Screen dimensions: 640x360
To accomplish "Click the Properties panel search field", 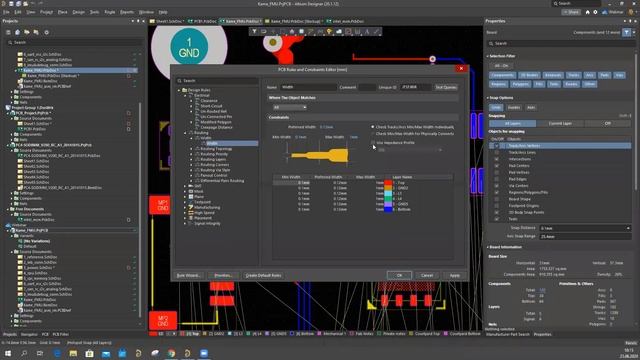I will [559, 43].
